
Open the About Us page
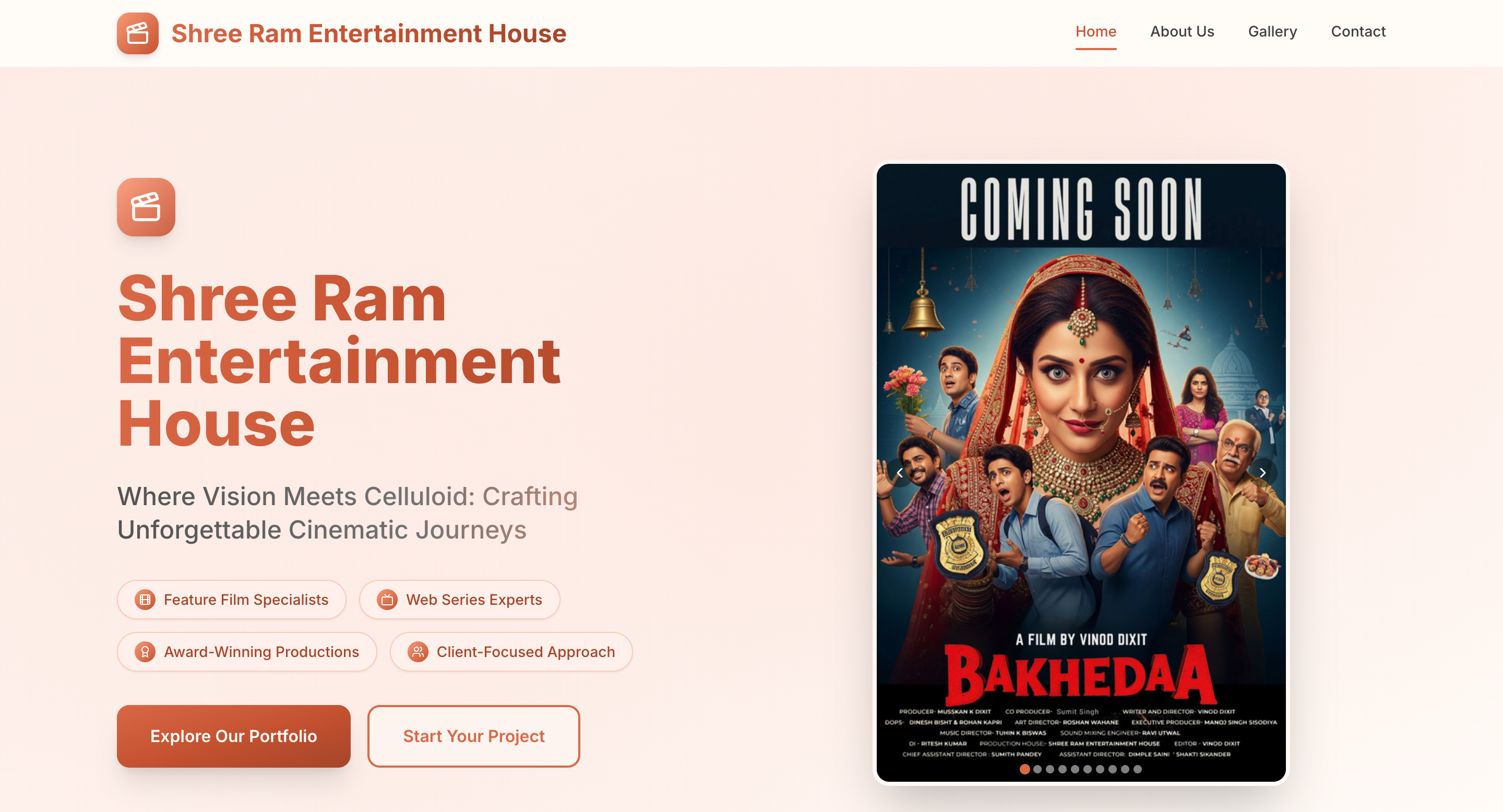(1182, 31)
